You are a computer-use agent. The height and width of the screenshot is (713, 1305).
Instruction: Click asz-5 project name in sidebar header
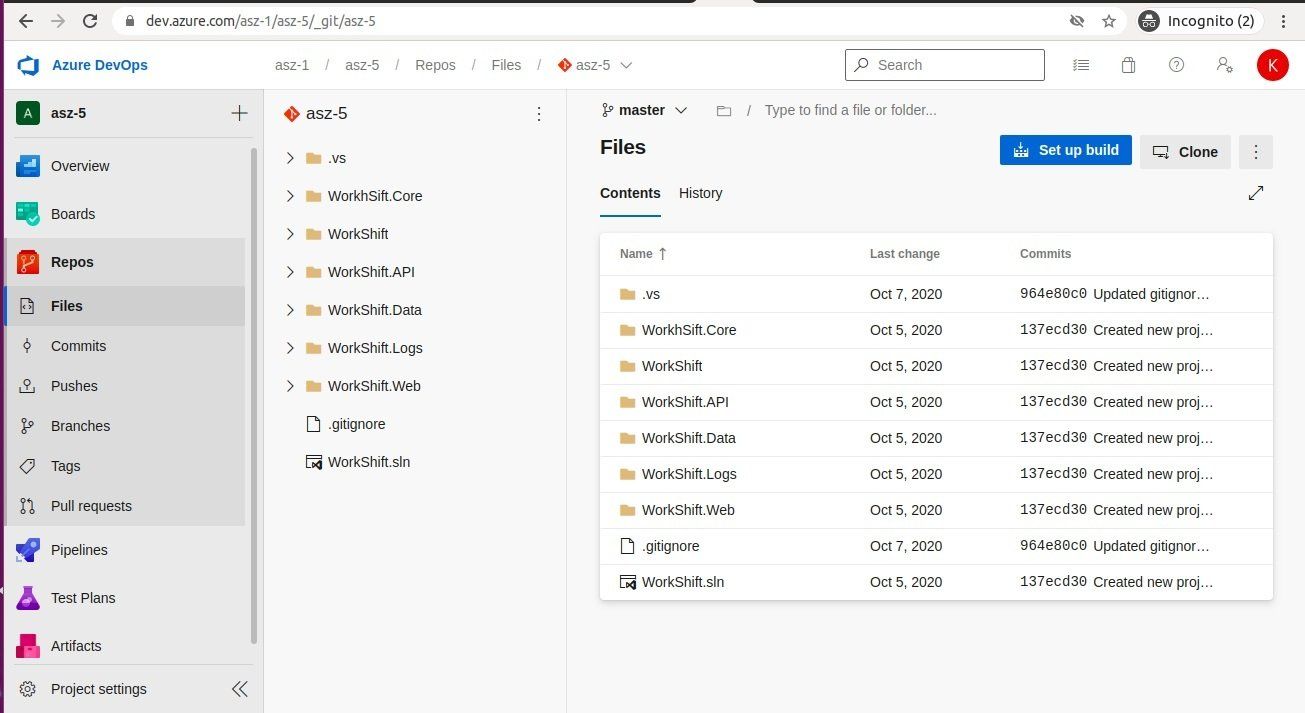coord(68,113)
